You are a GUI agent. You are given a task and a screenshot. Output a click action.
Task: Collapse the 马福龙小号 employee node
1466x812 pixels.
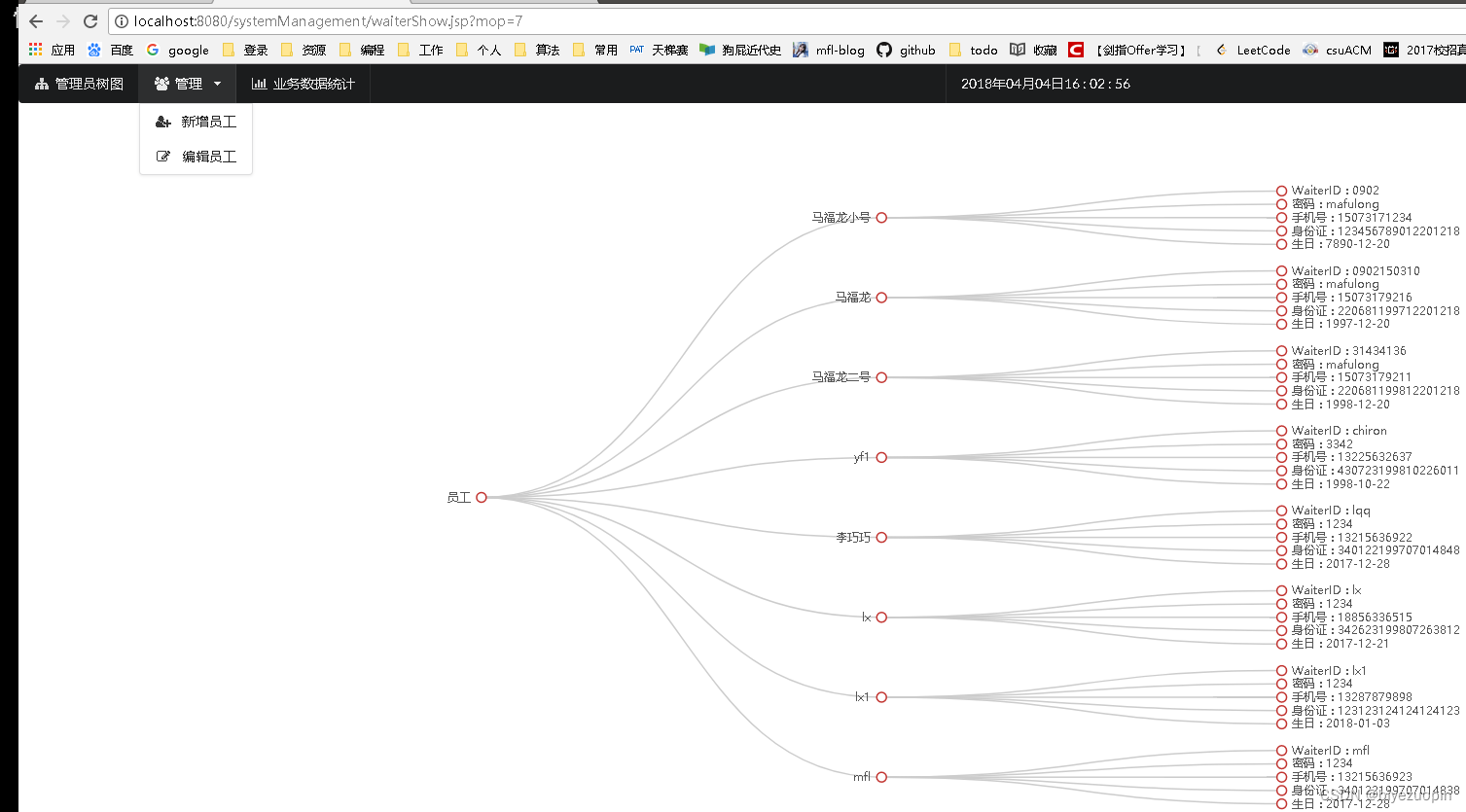(881, 218)
